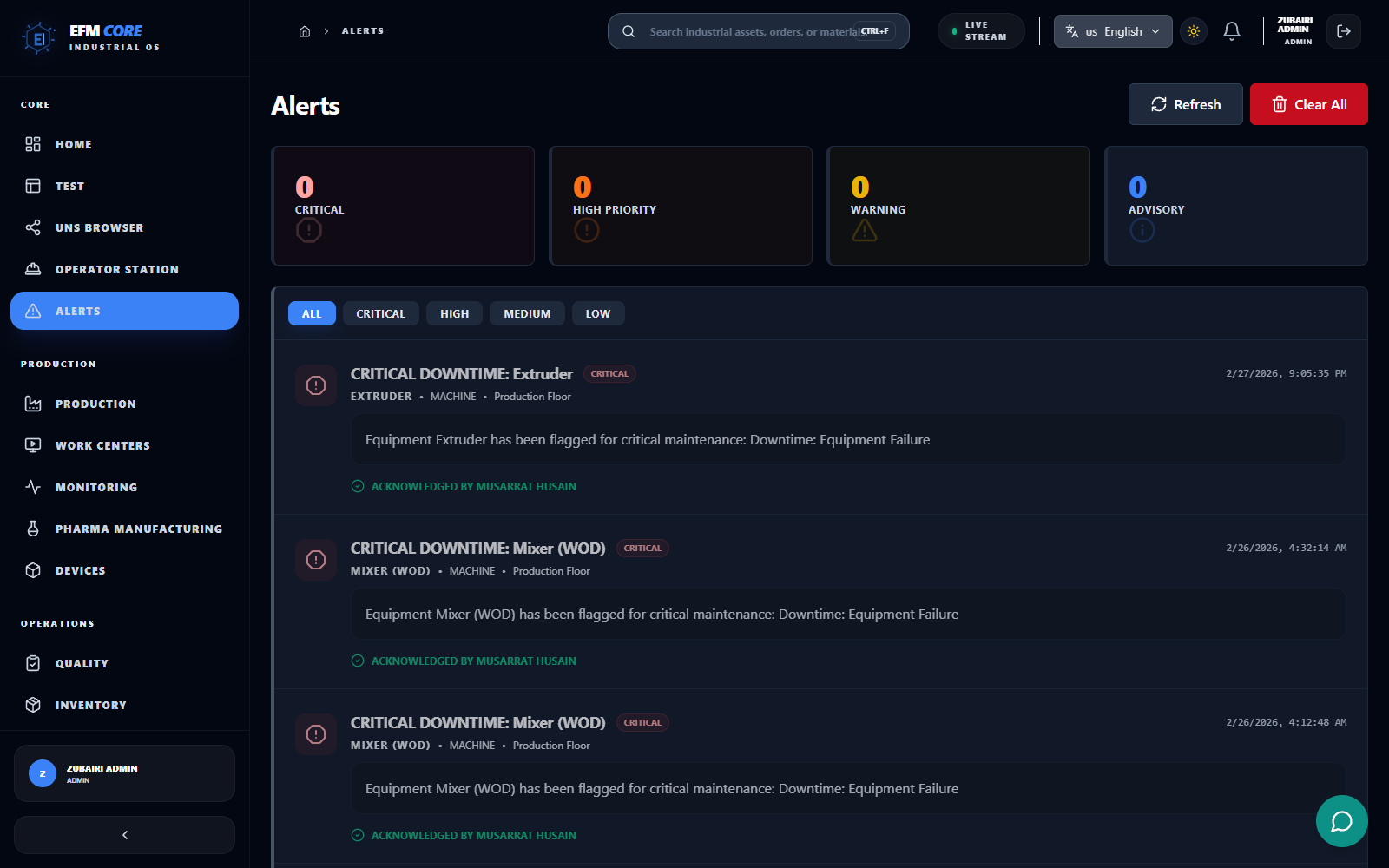The height and width of the screenshot is (868, 1389).
Task: Open the UNS Browser from the sidebar icon
Action: pyautogui.click(x=33, y=227)
